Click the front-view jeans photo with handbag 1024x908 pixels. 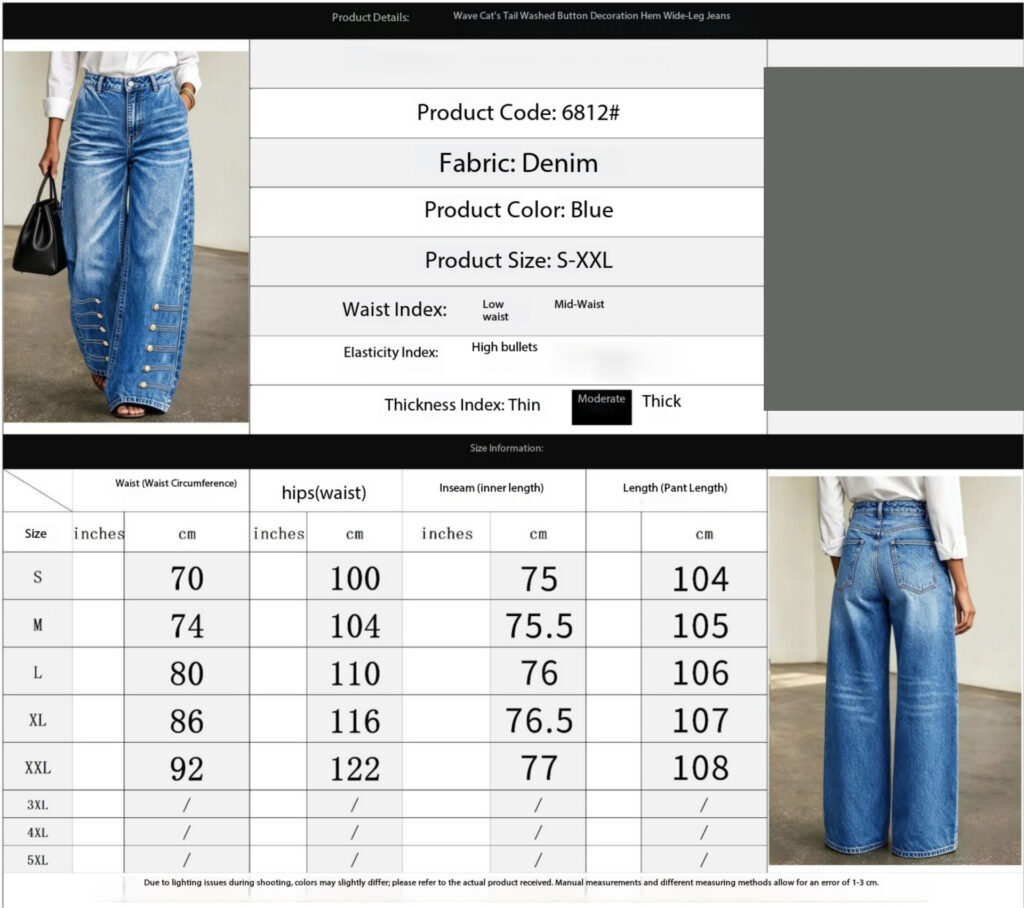(x=126, y=236)
